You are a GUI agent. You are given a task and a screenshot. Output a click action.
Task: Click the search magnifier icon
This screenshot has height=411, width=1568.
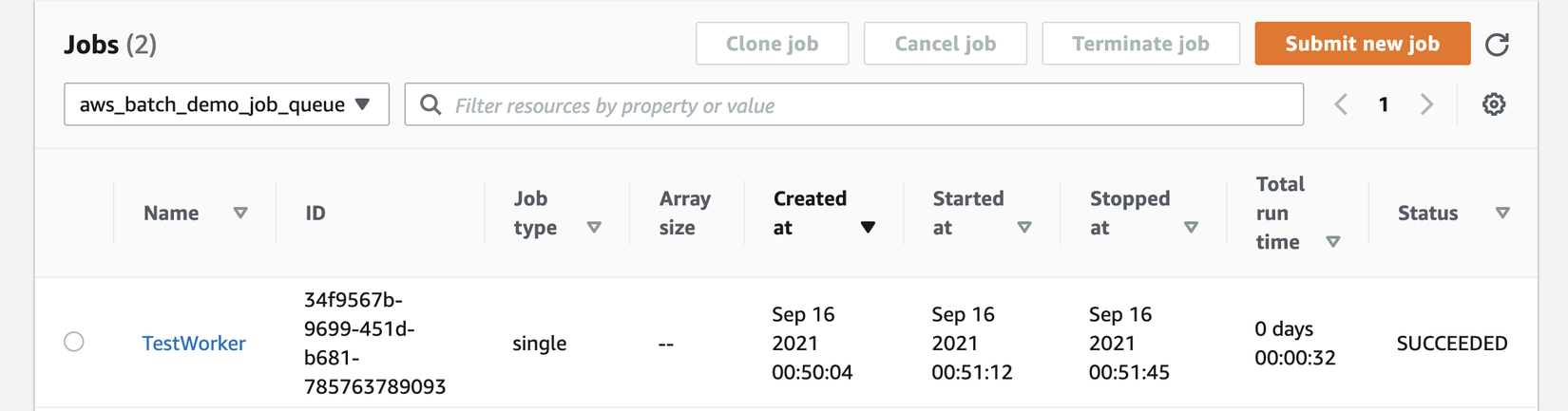(430, 104)
